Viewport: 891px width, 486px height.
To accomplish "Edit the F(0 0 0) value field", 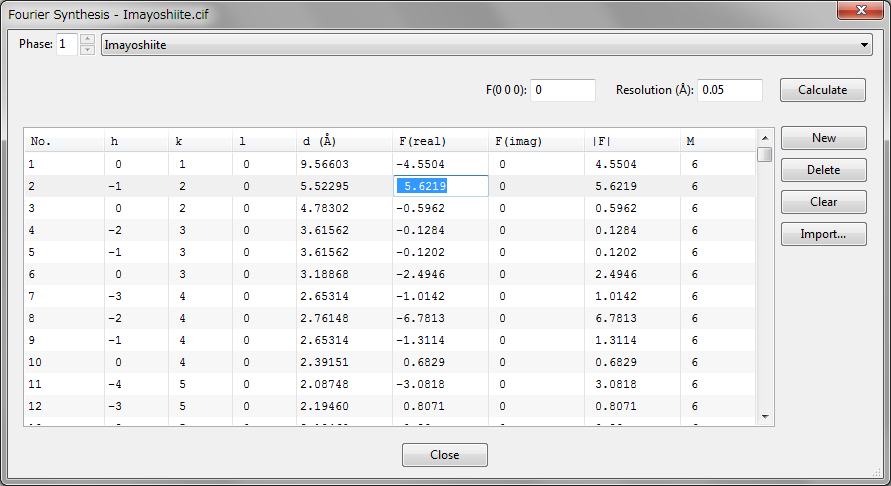I will (562, 90).
